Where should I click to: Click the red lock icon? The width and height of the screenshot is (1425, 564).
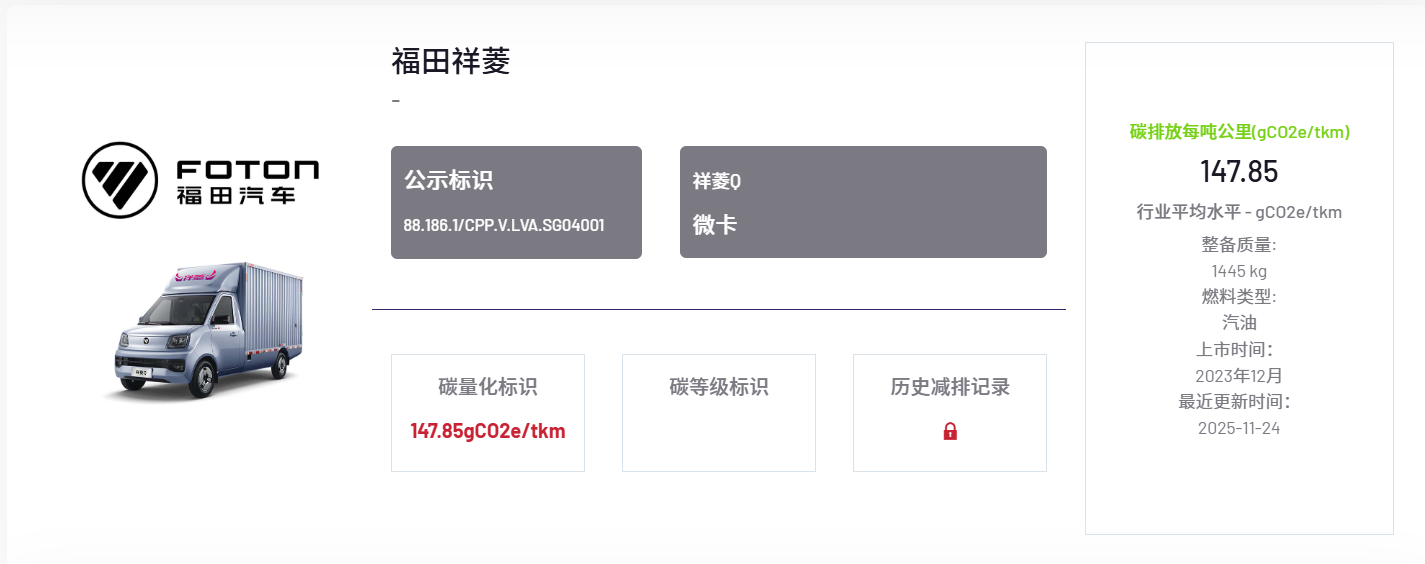point(950,432)
